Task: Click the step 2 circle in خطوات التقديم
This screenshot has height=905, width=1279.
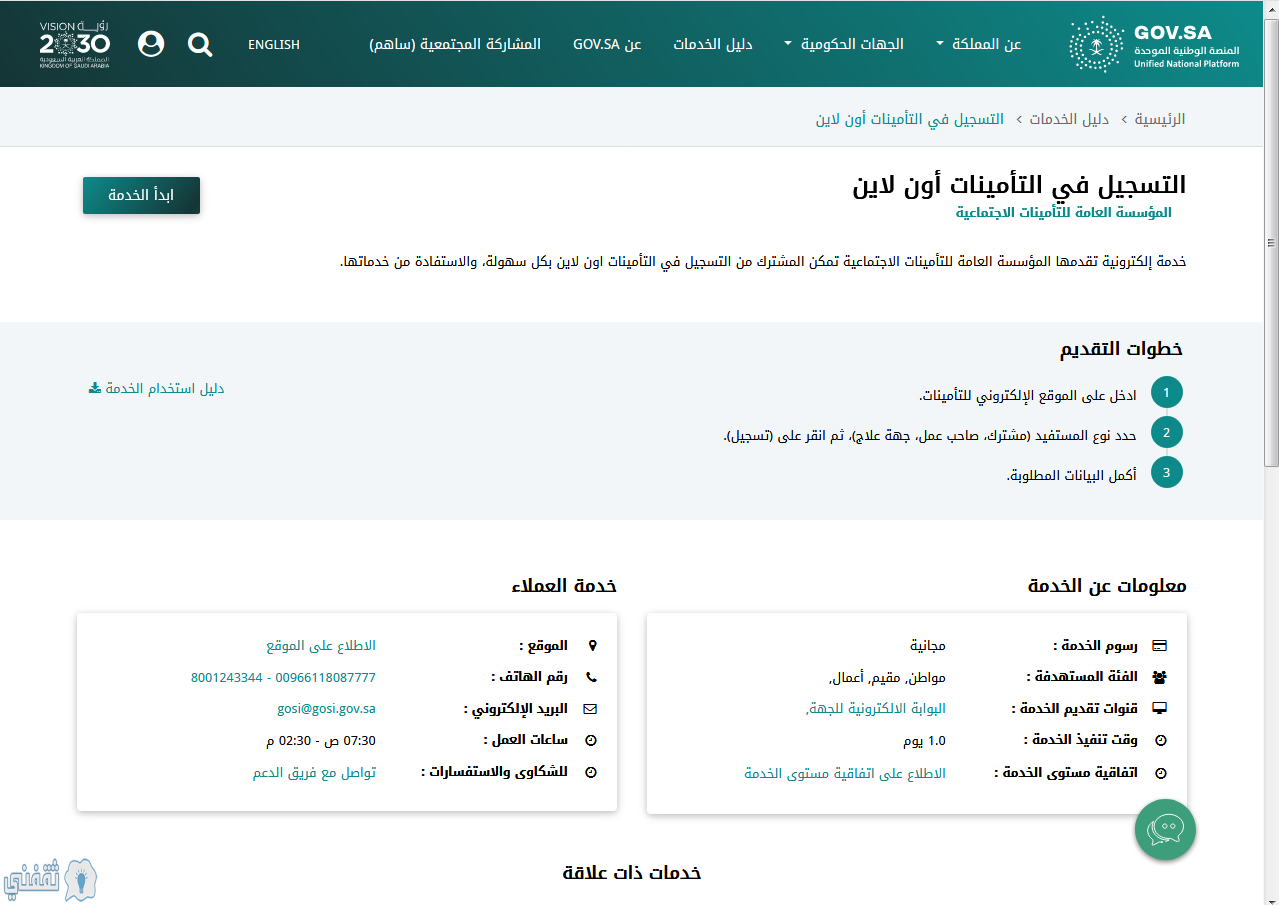Action: [x=1166, y=433]
